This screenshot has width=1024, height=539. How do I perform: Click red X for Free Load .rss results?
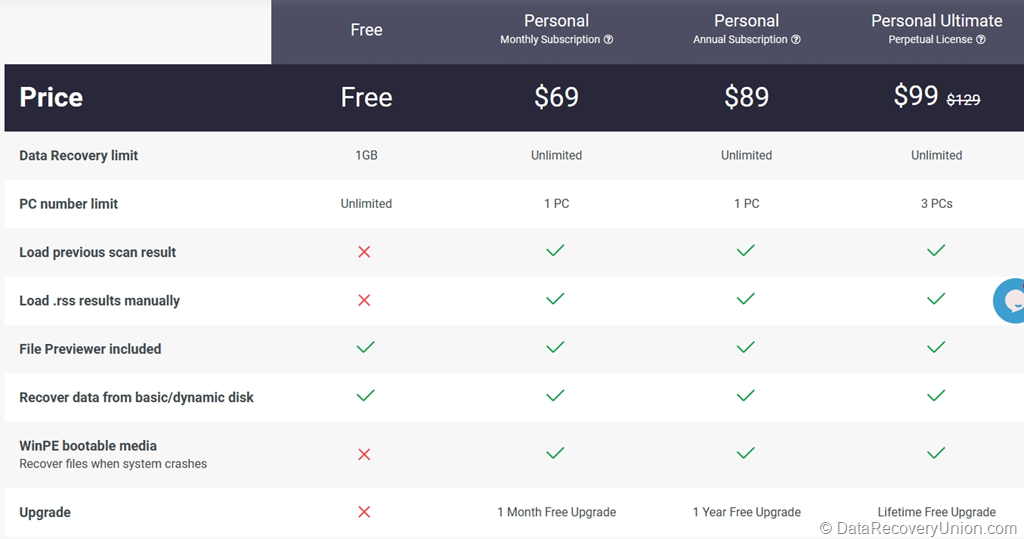pyautogui.click(x=364, y=300)
